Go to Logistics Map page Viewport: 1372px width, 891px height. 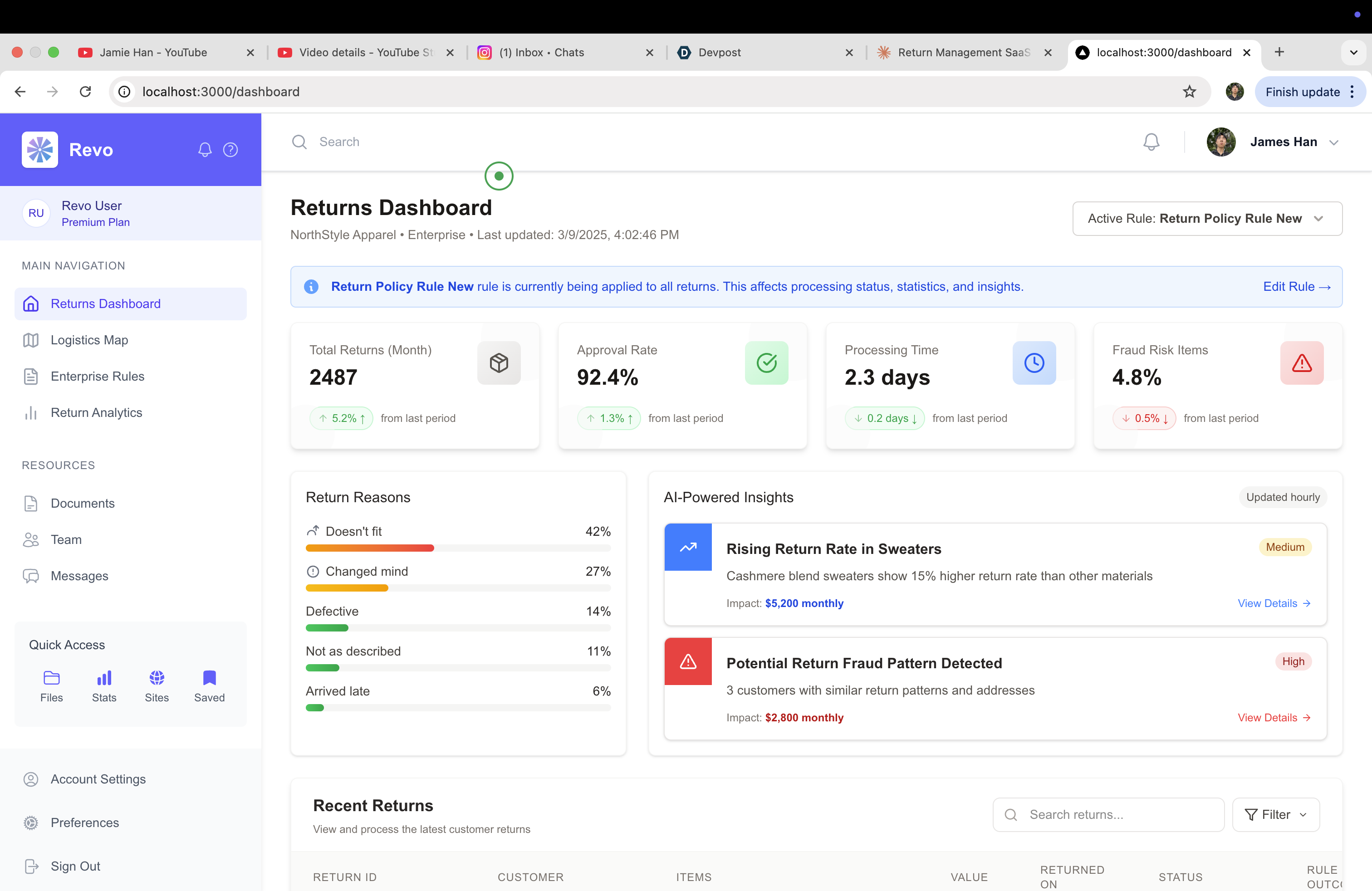(89, 340)
